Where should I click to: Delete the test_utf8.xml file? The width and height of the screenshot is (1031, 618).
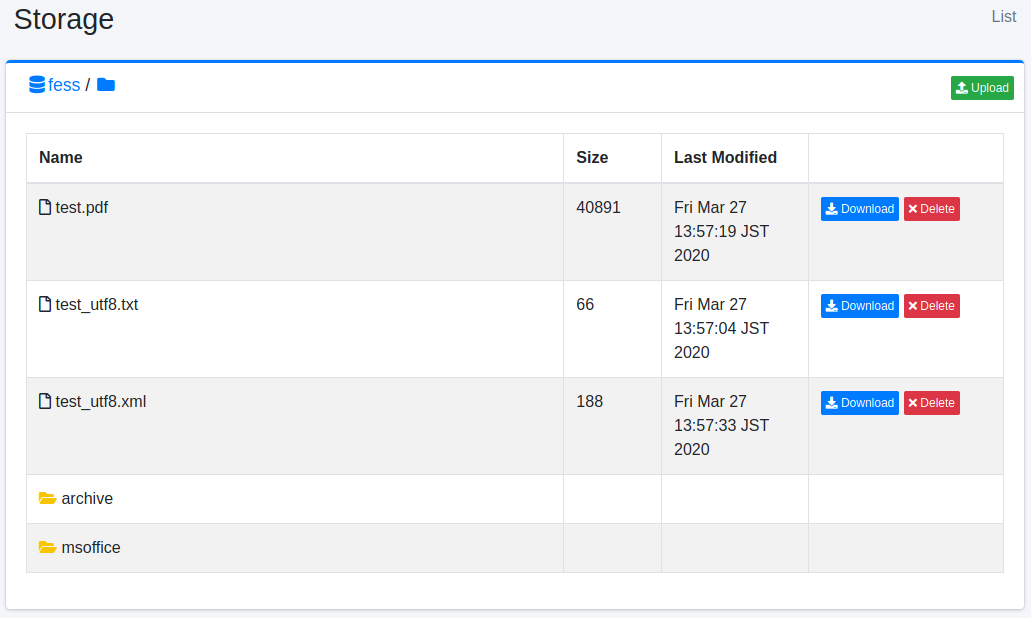pos(931,403)
